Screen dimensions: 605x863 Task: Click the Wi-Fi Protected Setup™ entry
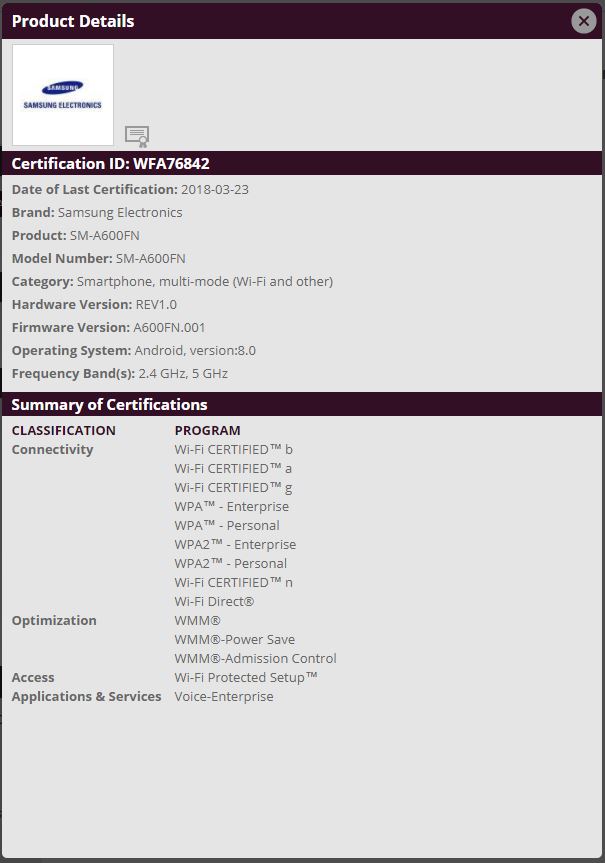pyautogui.click(x=246, y=677)
